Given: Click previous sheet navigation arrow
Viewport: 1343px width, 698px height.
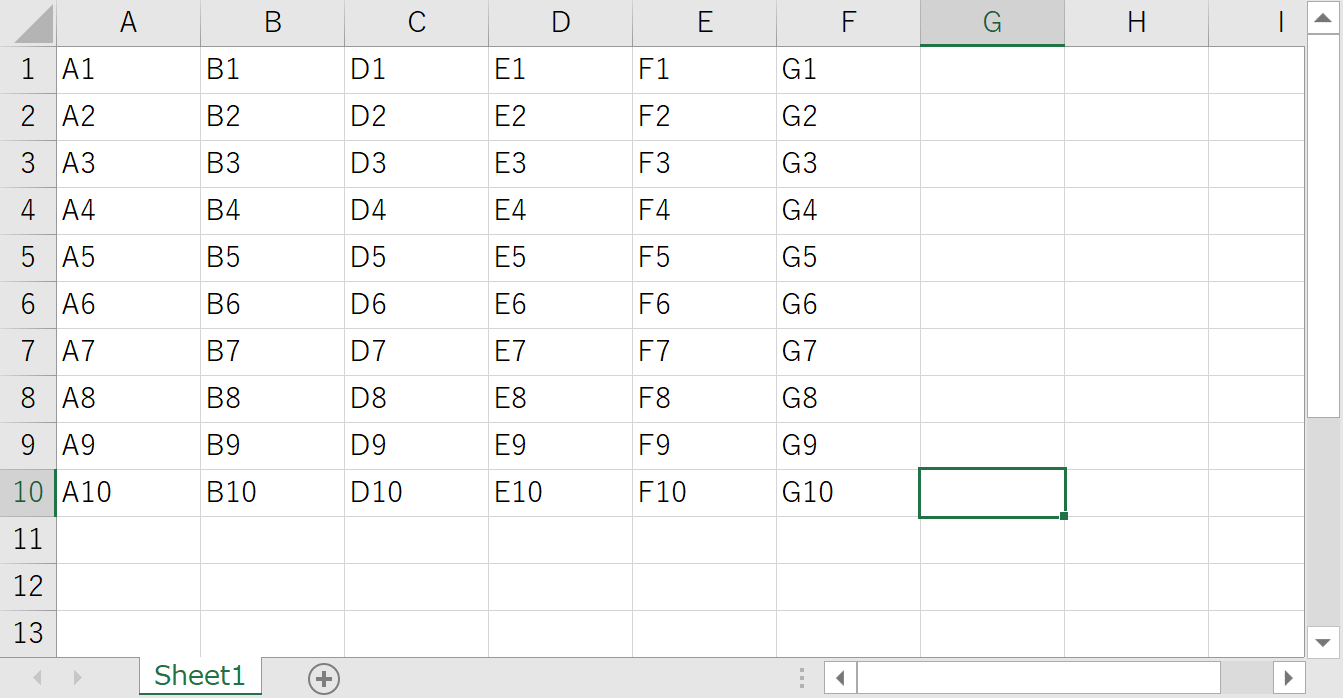Looking at the screenshot, I should coord(38,678).
